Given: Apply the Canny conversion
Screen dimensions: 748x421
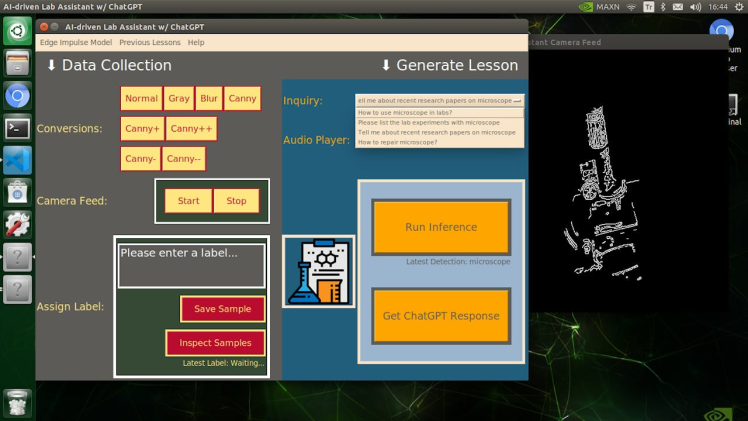Looking at the screenshot, I should pyautogui.click(x=242, y=98).
